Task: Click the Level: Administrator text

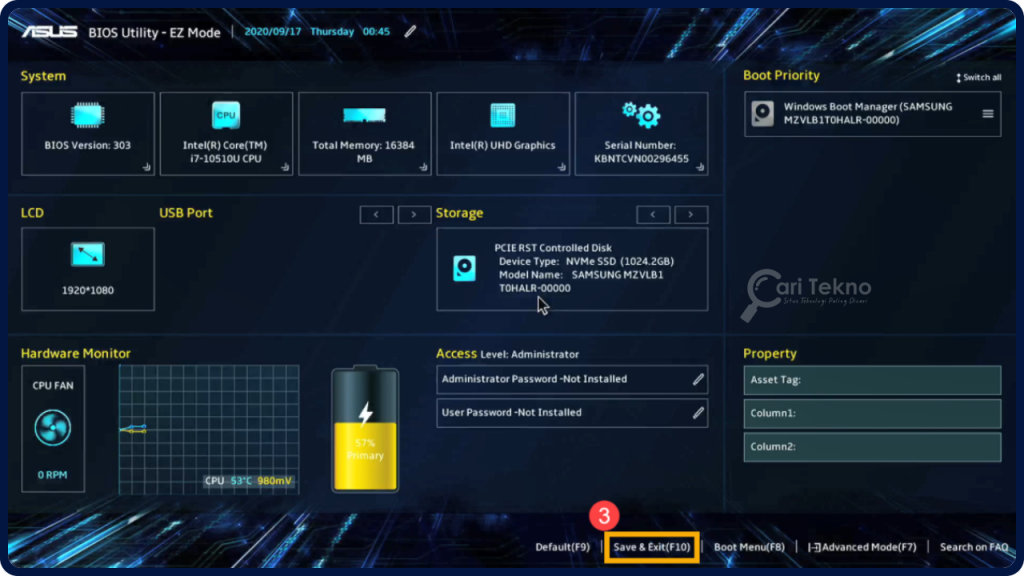Action: point(530,355)
